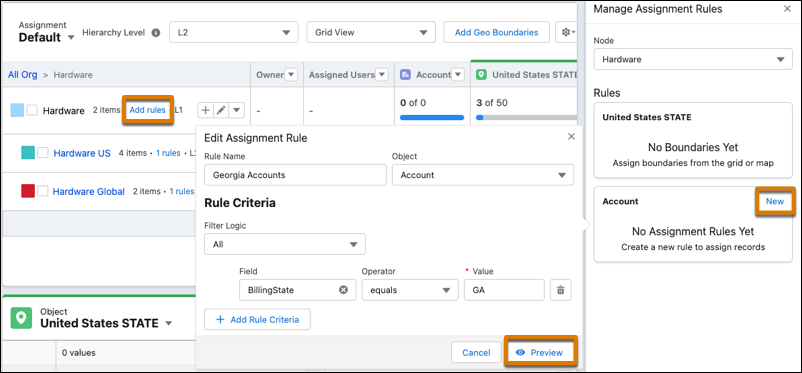The image size is (802, 373).
Task: Click the teal Hardware US color swatch
Action: coord(28,153)
